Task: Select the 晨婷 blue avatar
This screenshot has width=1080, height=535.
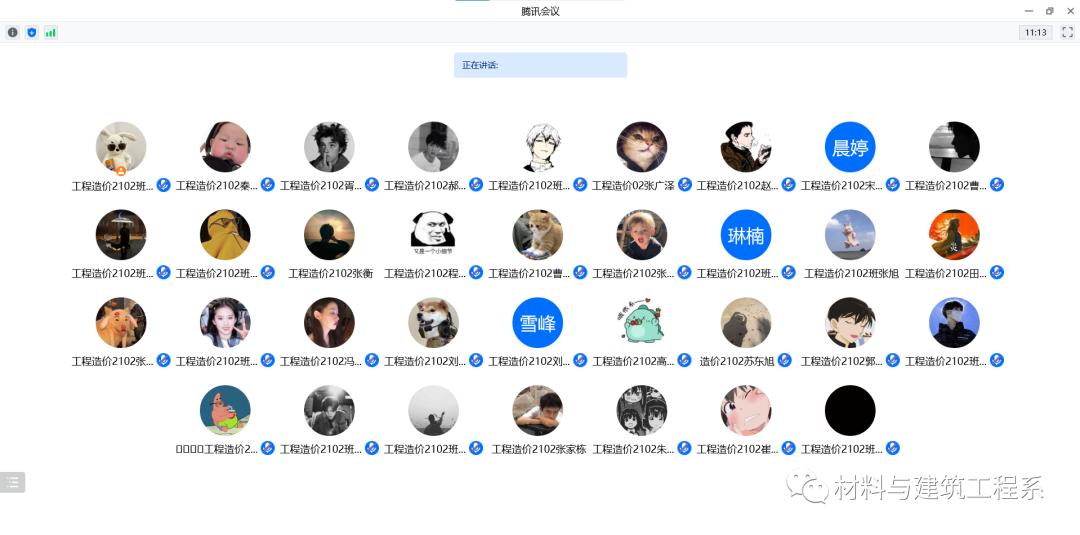Action: click(850, 147)
